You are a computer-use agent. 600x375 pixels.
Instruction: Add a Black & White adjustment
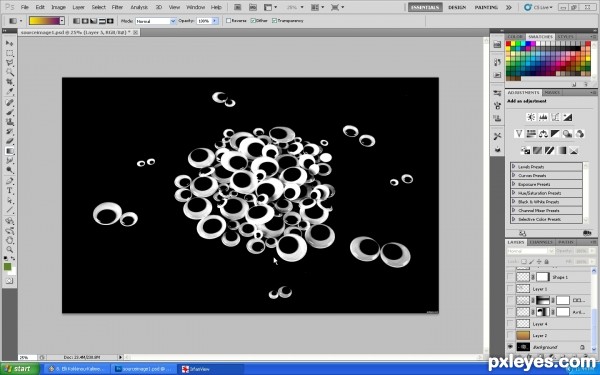[x=555, y=134]
